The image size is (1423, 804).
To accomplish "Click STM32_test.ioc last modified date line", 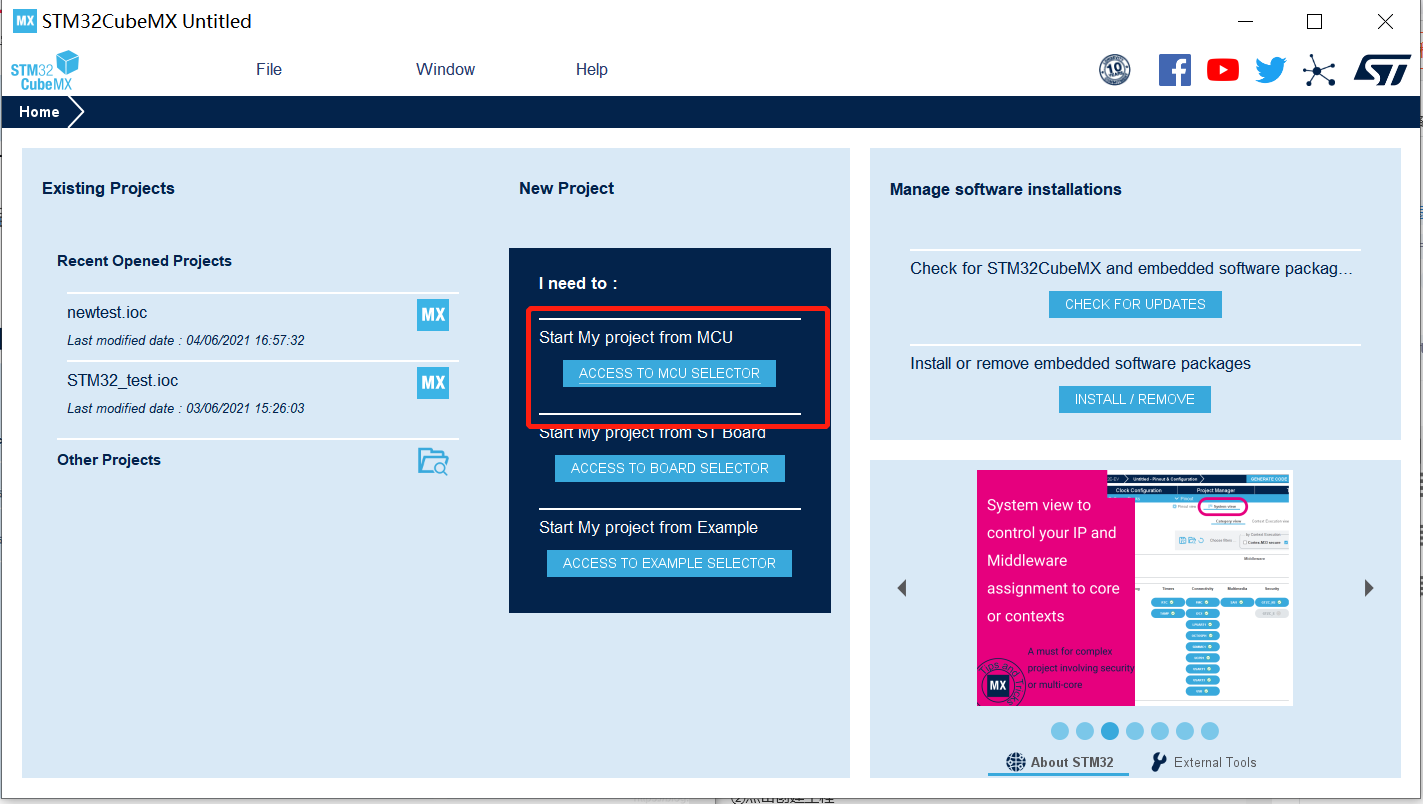I will (x=186, y=409).
